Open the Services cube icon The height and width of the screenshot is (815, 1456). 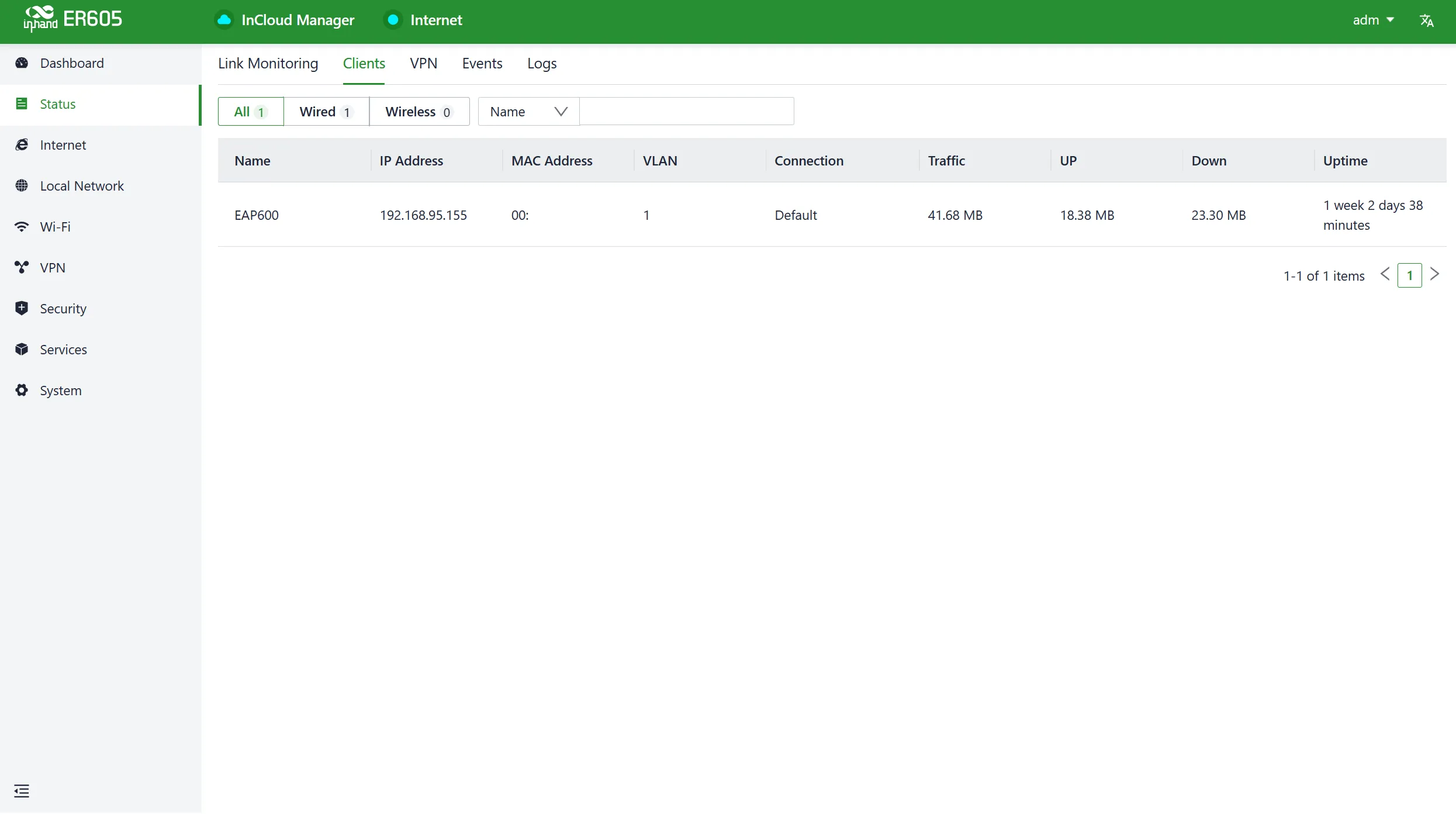tap(22, 350)
